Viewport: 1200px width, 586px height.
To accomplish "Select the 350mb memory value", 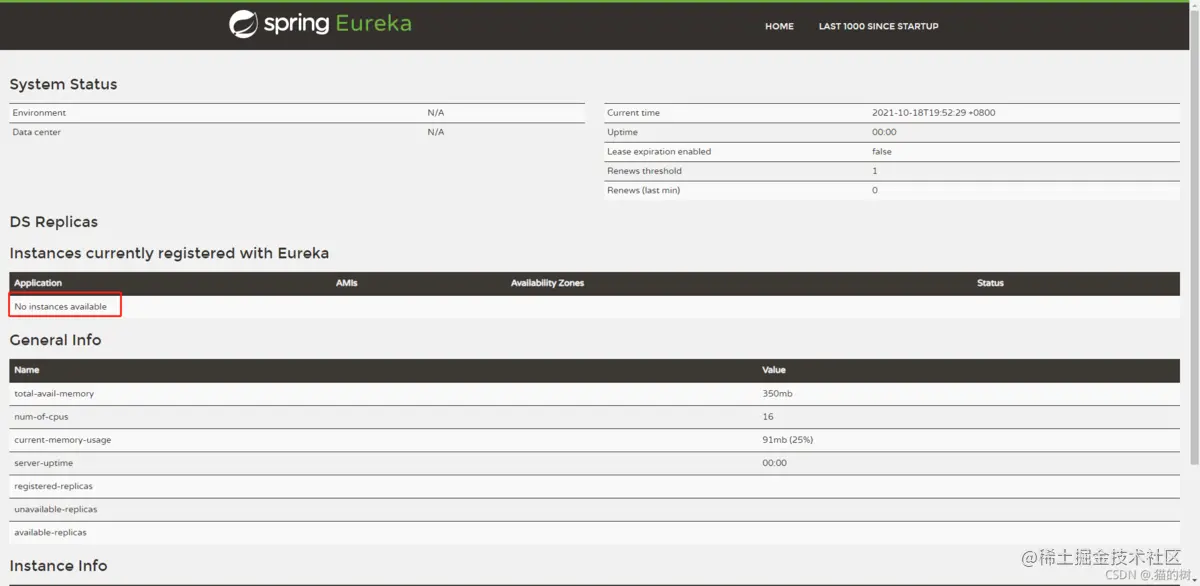I will (777, 394).
